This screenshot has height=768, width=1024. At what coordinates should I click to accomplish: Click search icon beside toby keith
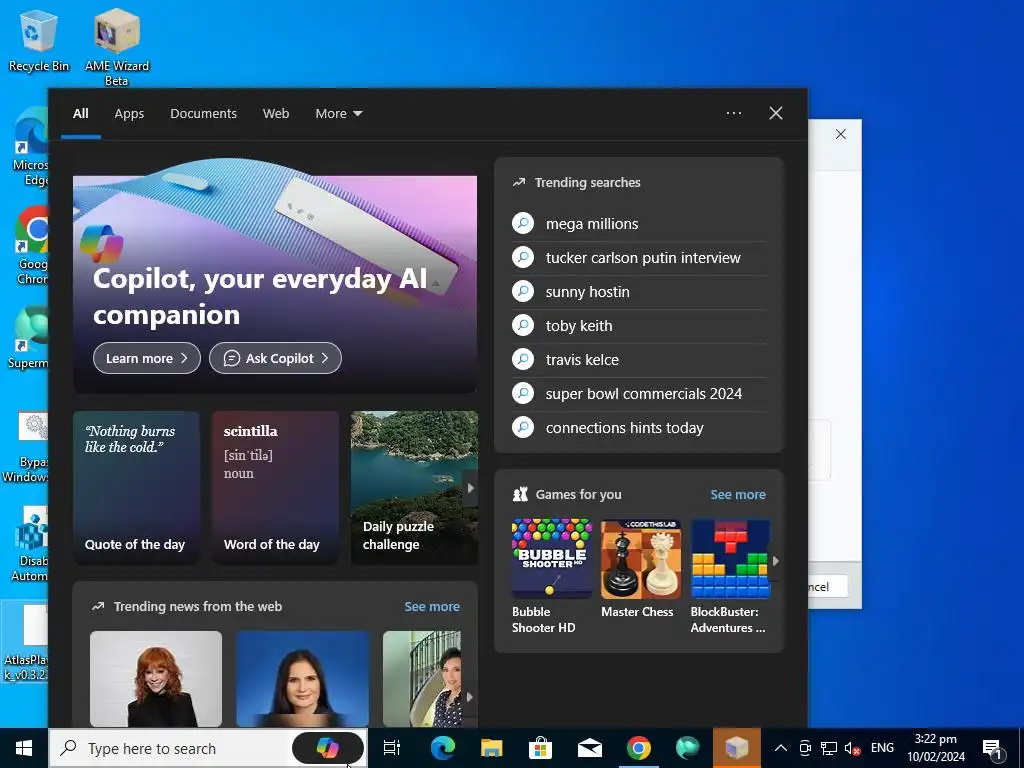[522, 325]
